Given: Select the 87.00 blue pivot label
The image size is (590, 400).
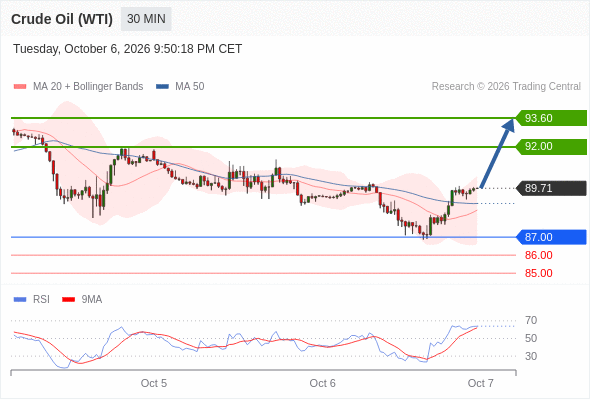Looking at the screenshot, I should [551, 237].
